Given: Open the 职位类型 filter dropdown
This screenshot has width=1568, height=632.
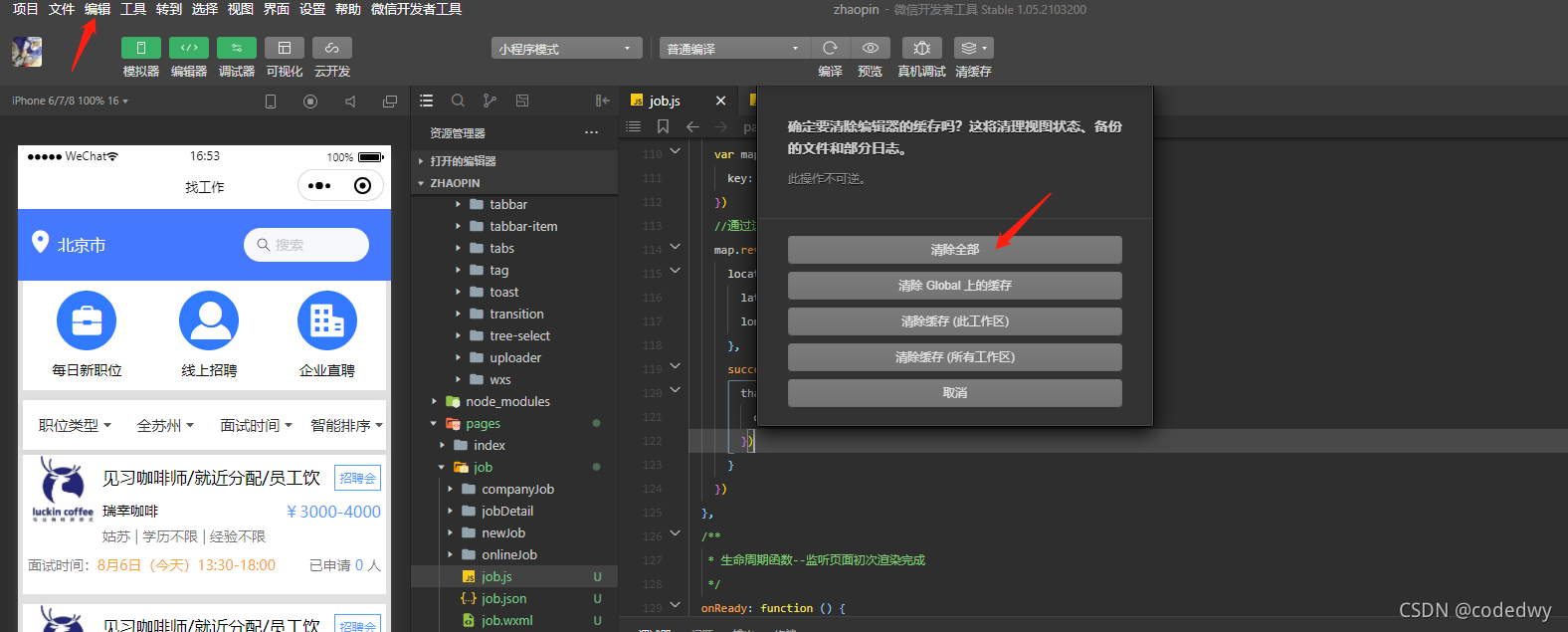Looking at the screenshot, I should tap(75, 425).
